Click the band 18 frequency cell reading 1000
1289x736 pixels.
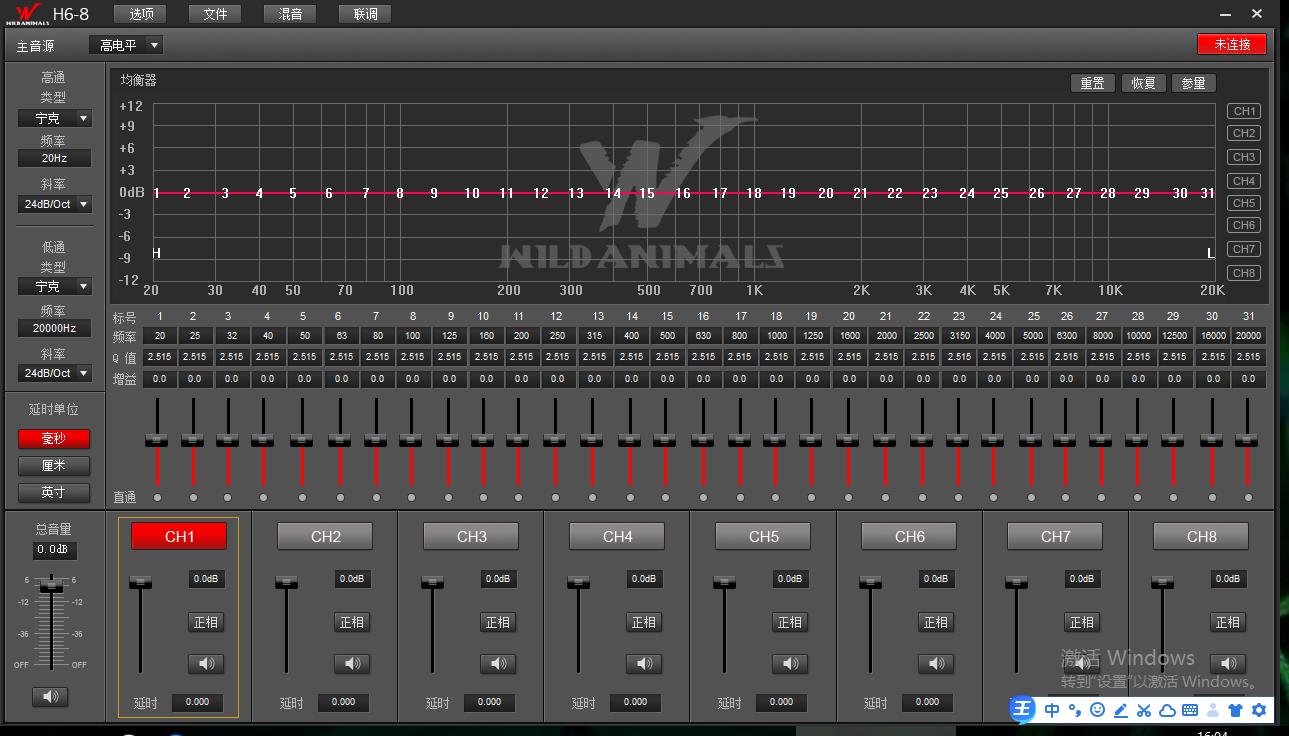click(x=776, y=336)
